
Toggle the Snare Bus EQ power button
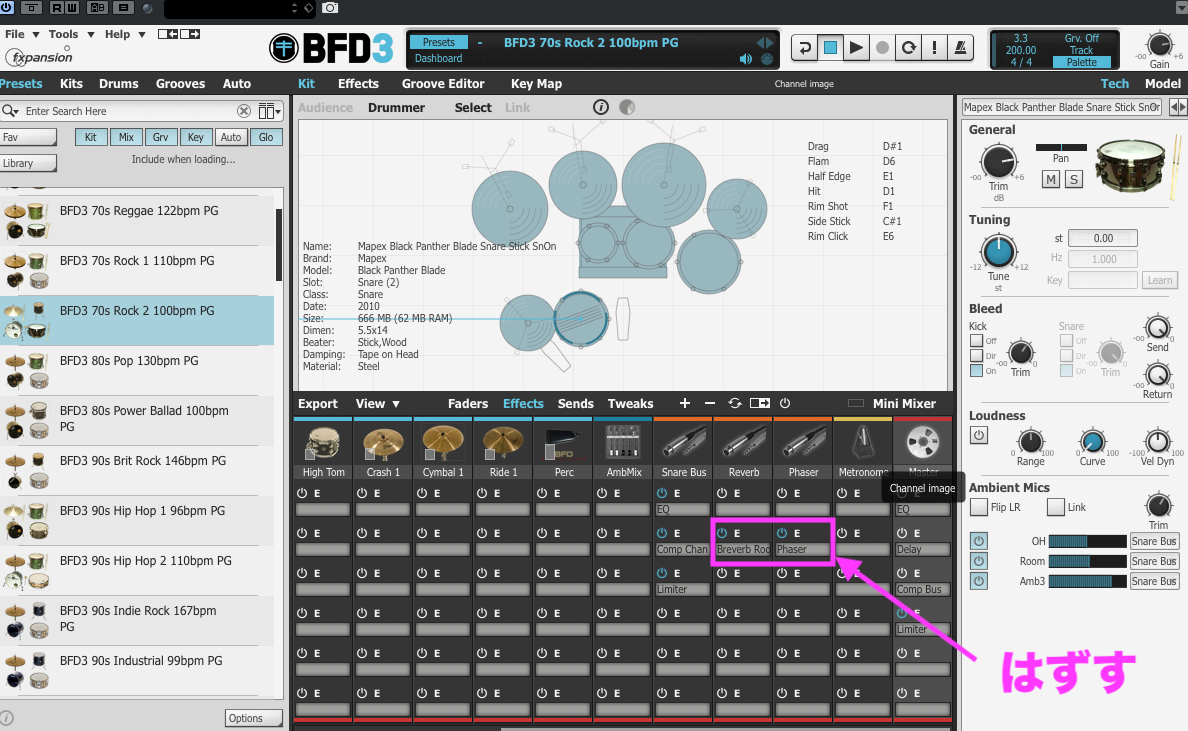pyautogui.click(x=662, y=493)
